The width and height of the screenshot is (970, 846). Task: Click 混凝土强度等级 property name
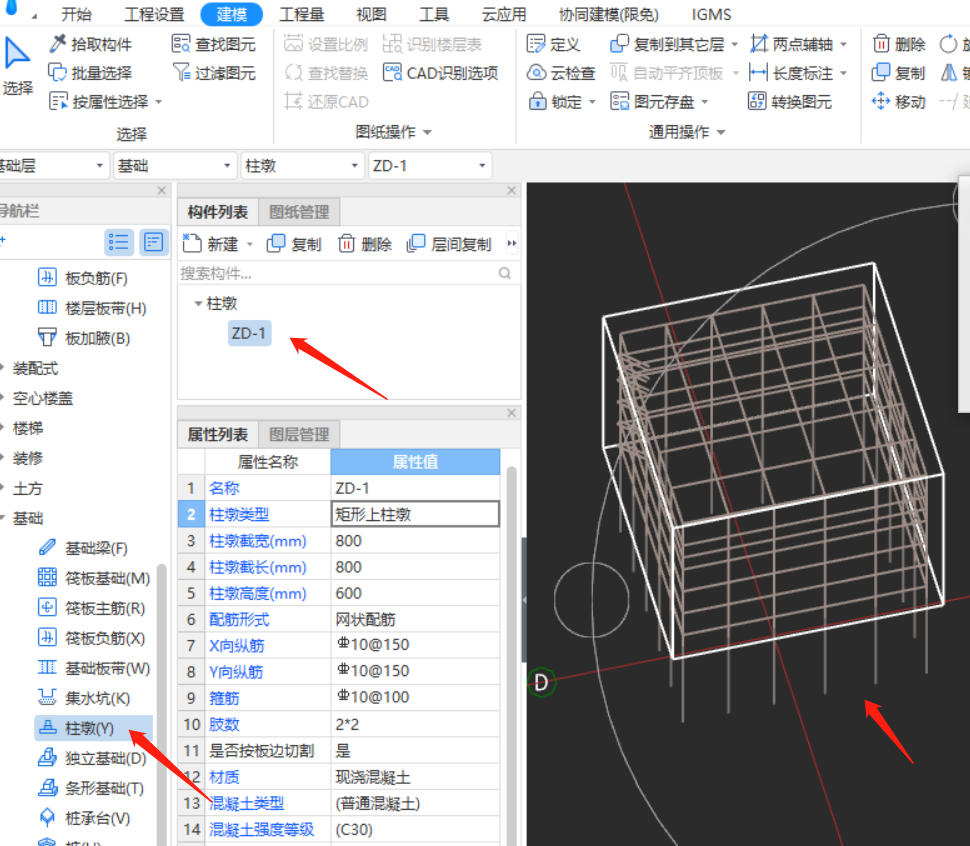pos(261,829)
